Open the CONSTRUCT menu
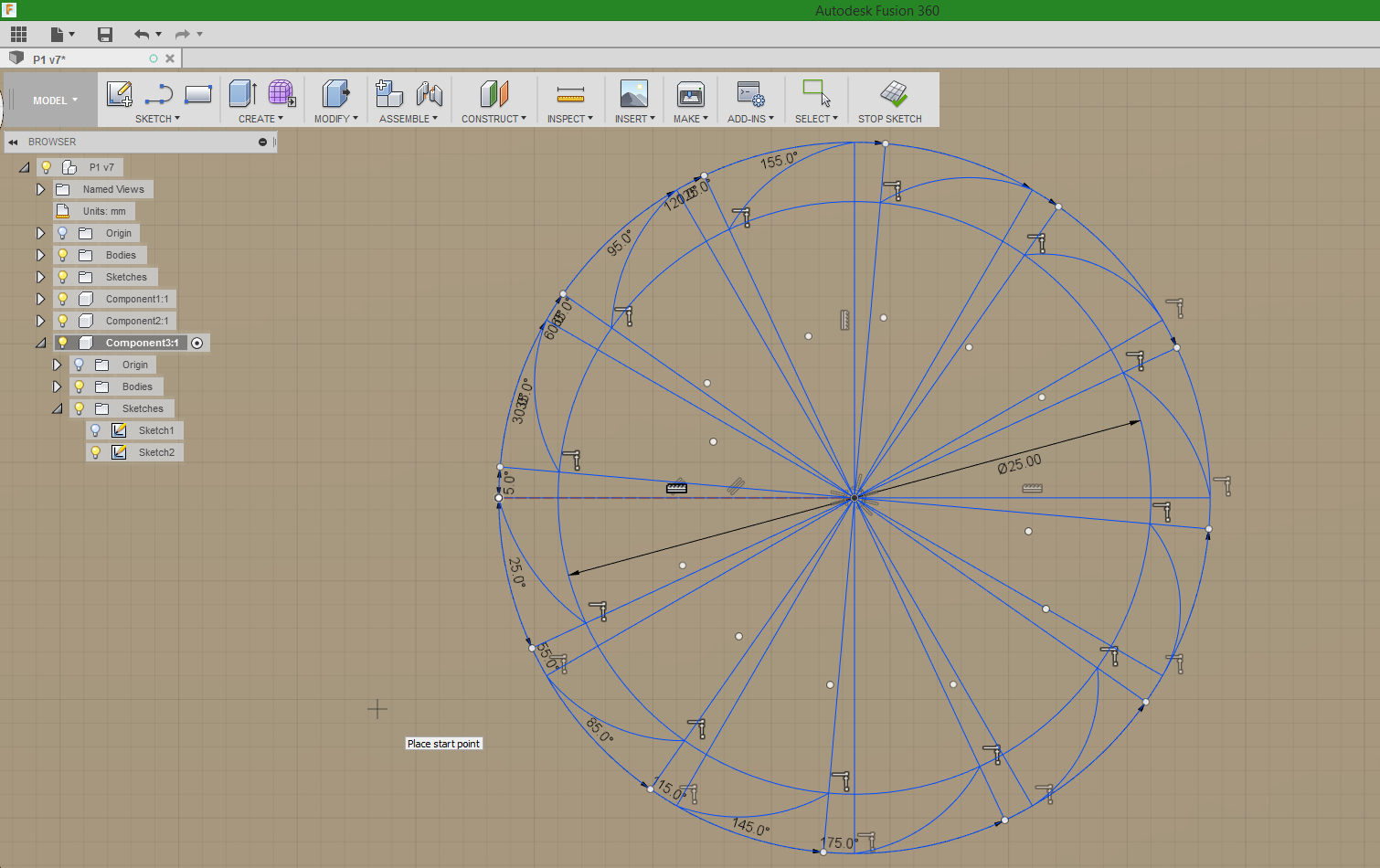 click(x=494, y=119)
